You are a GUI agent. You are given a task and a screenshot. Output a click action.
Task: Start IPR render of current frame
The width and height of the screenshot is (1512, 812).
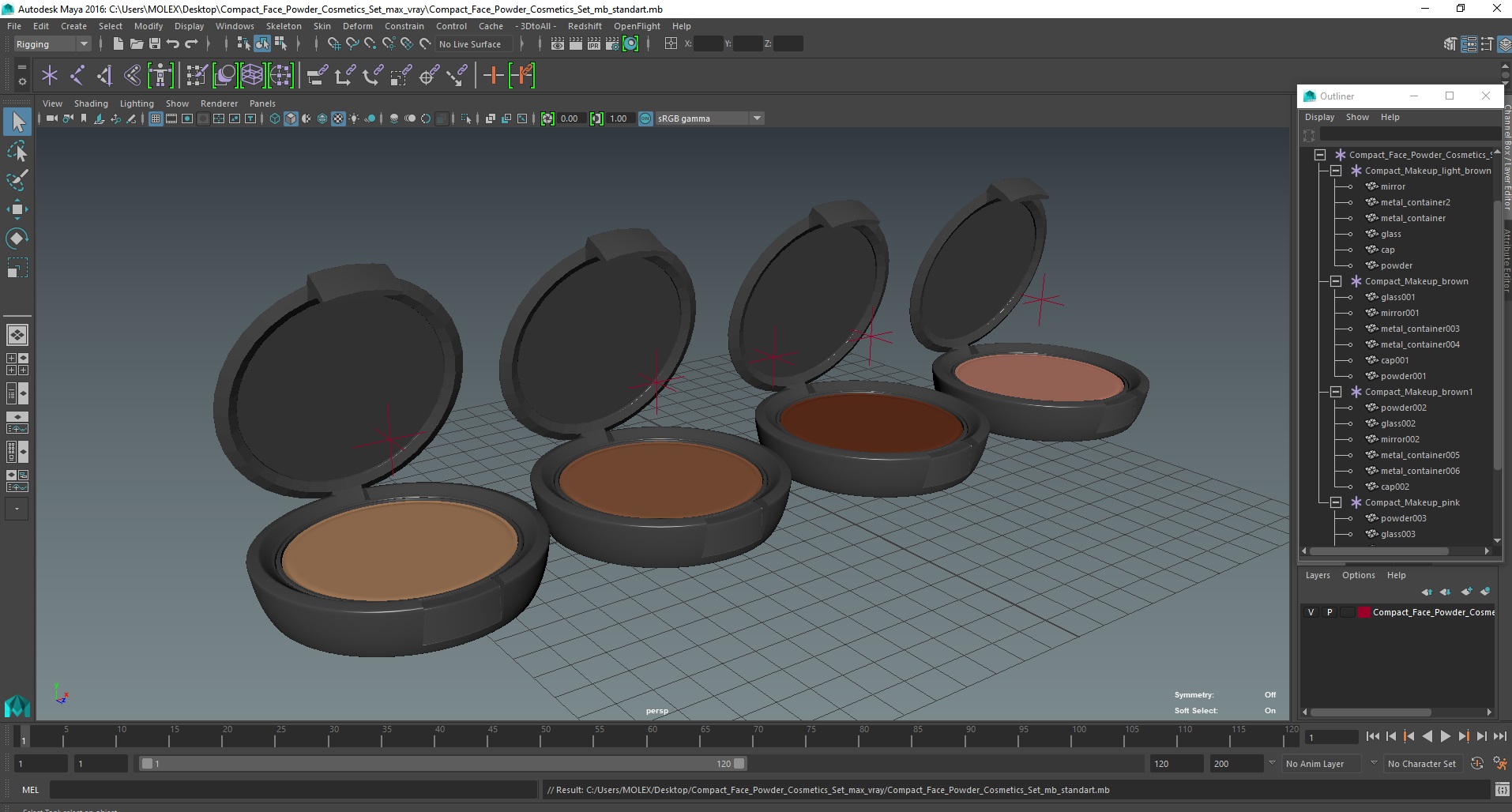[x=594, y=44]
